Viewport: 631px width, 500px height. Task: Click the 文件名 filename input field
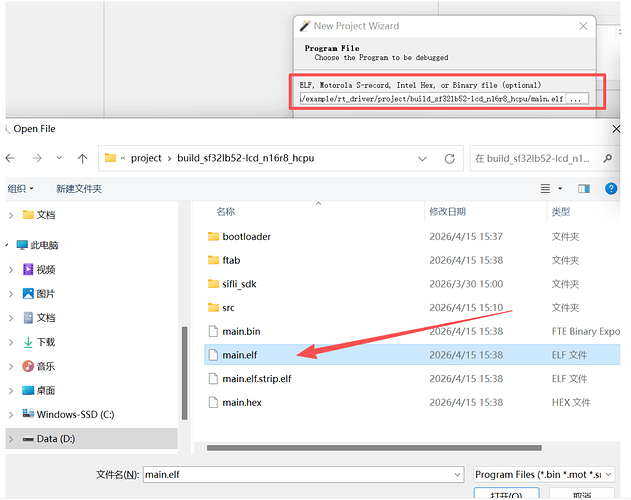pos(303,475)
